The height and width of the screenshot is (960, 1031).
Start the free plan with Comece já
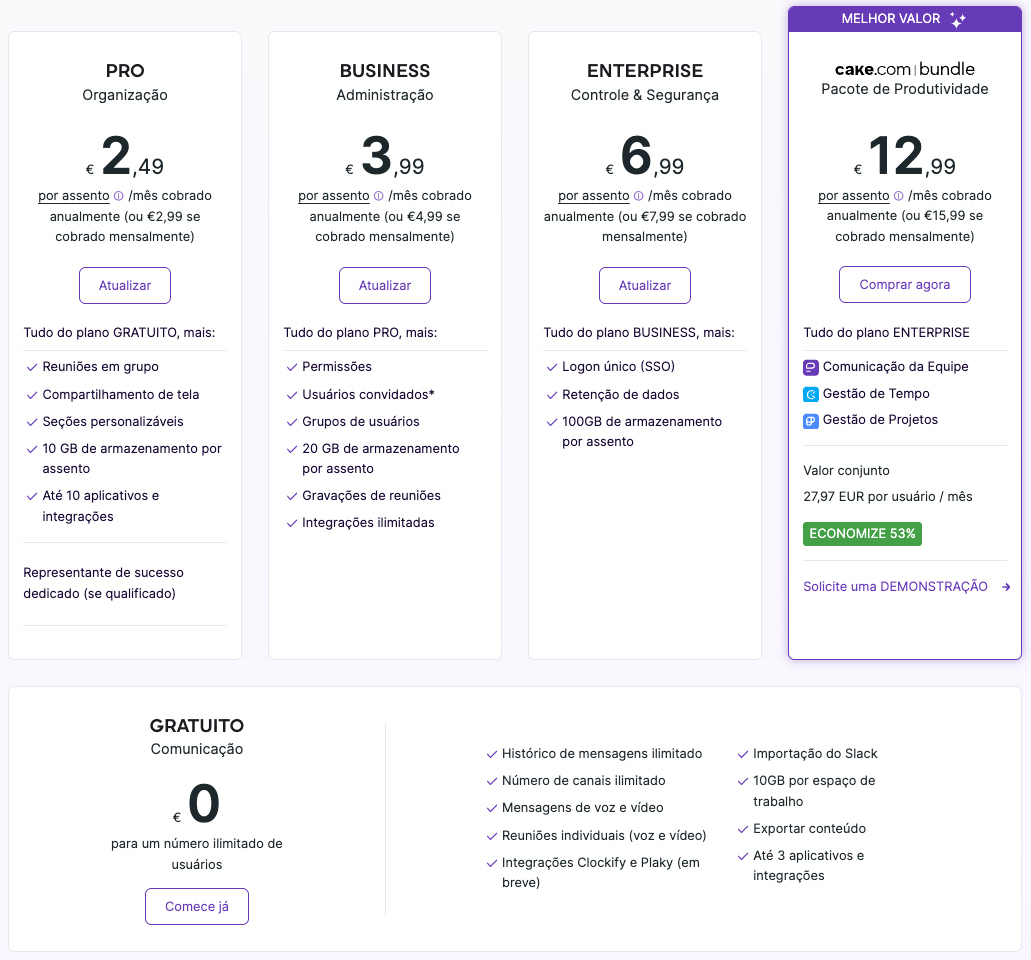coord(197,906)
